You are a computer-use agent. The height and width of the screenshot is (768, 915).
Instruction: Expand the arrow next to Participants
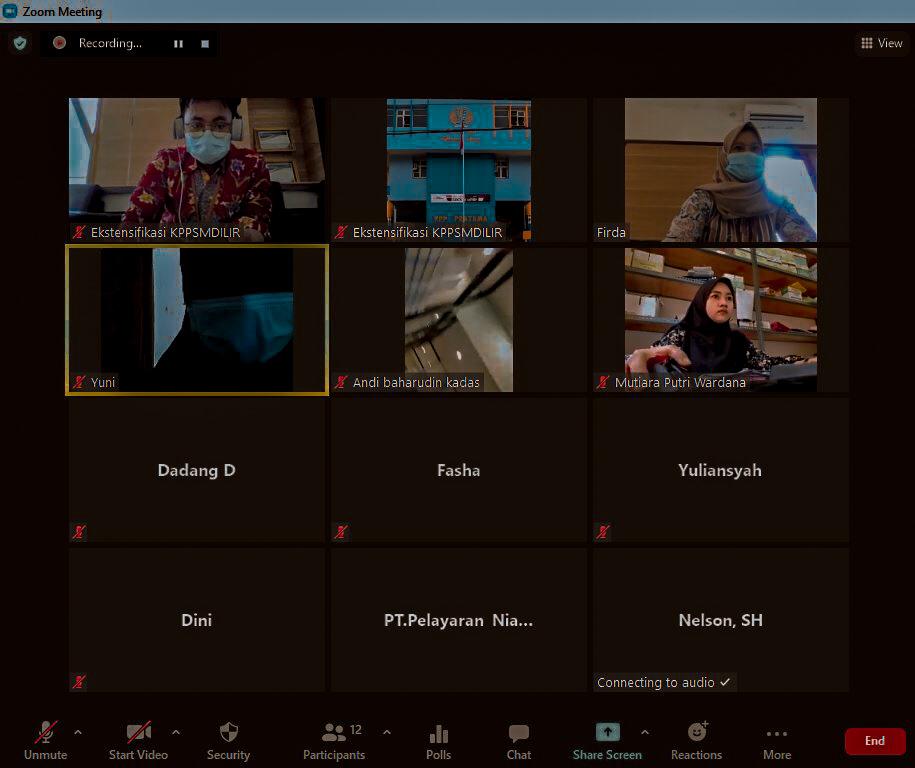coord(387,732)
